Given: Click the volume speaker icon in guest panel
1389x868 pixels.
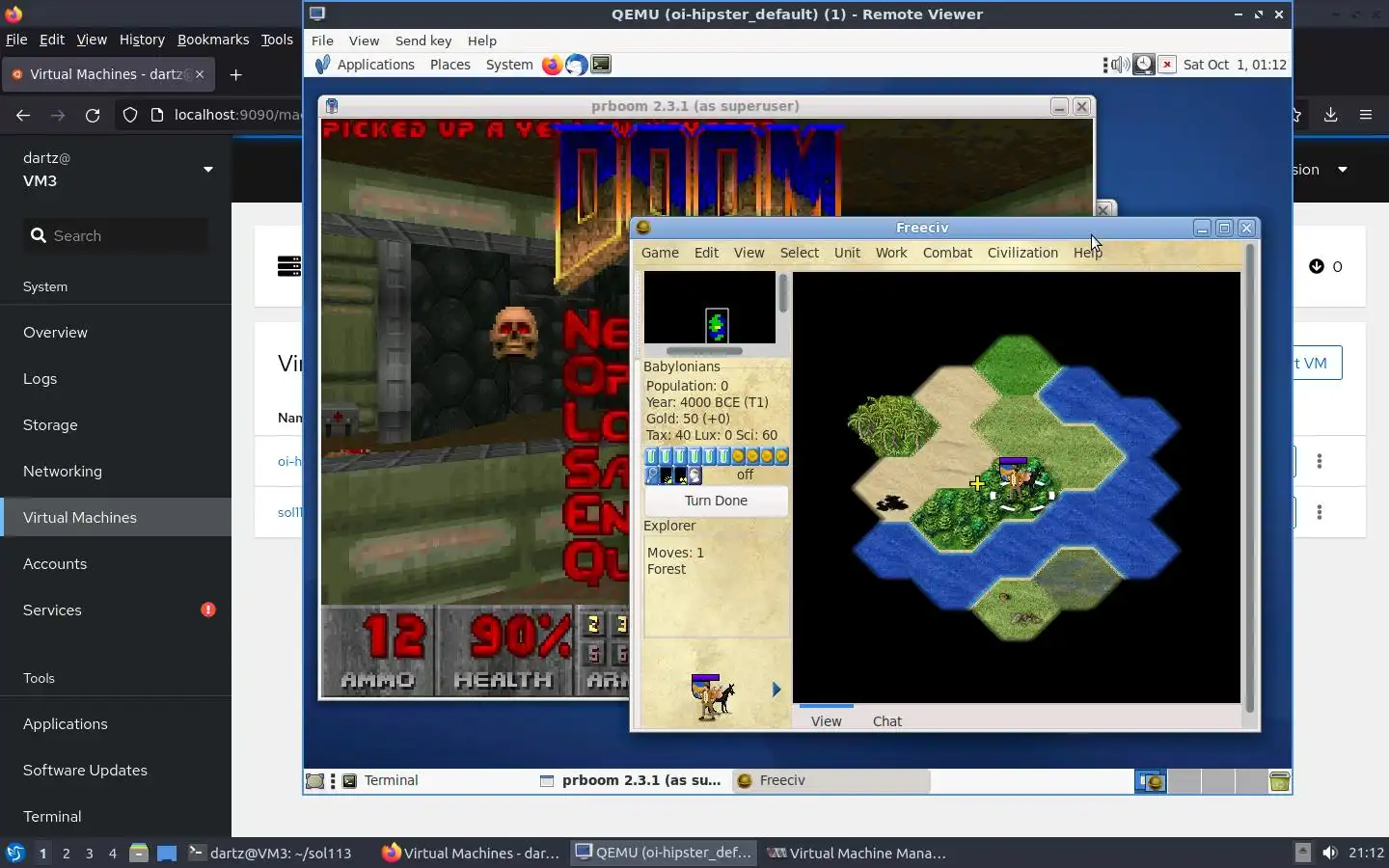Looking at the screenshot, I should pyautogui.click(x=1120, y=65).
